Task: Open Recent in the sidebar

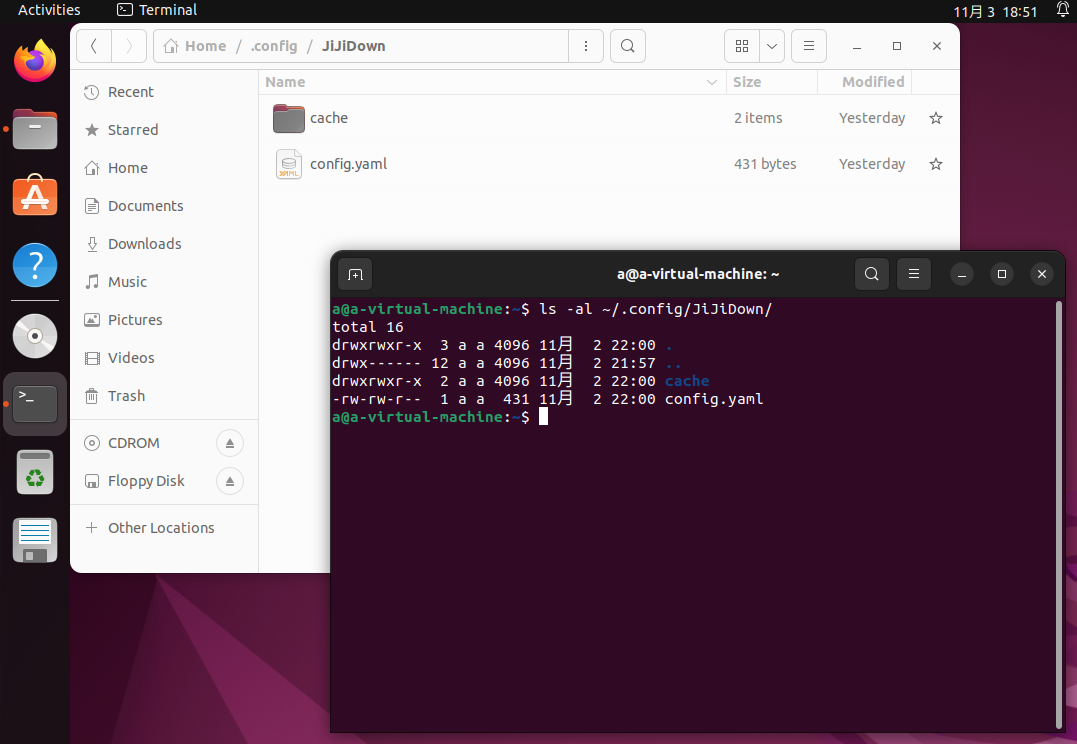Action: [164, 92]
